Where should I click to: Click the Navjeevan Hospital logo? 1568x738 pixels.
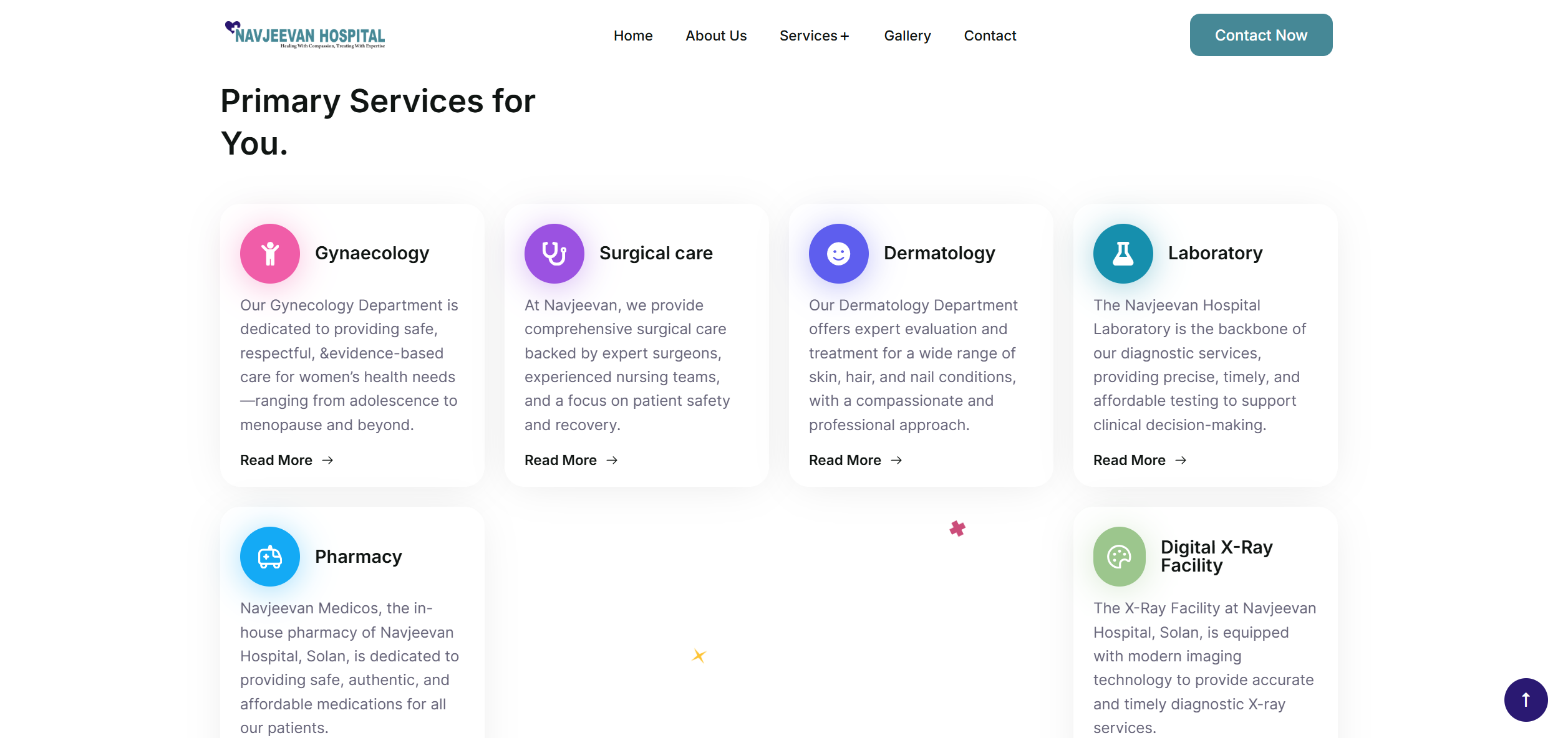click(305, 35)
